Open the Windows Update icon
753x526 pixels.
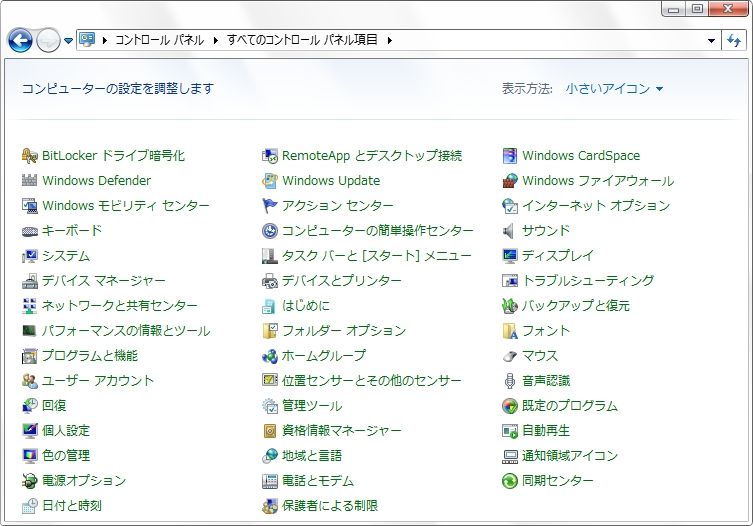[x=270, y=181]
